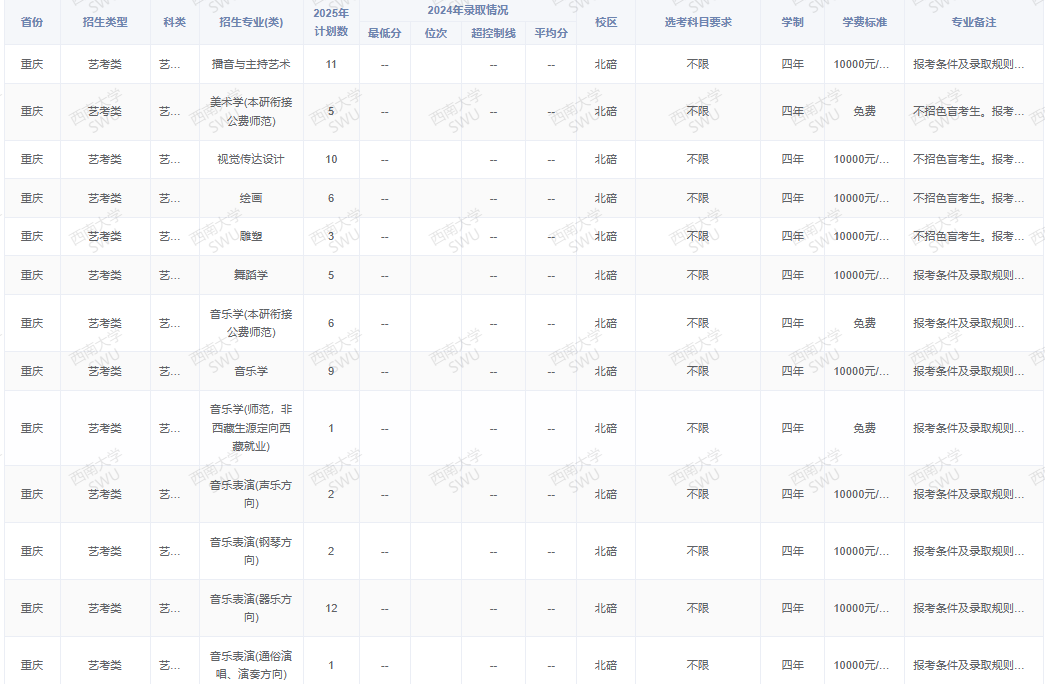Select the 音乐表演(钢琴方向) major cell

(251, 551)
